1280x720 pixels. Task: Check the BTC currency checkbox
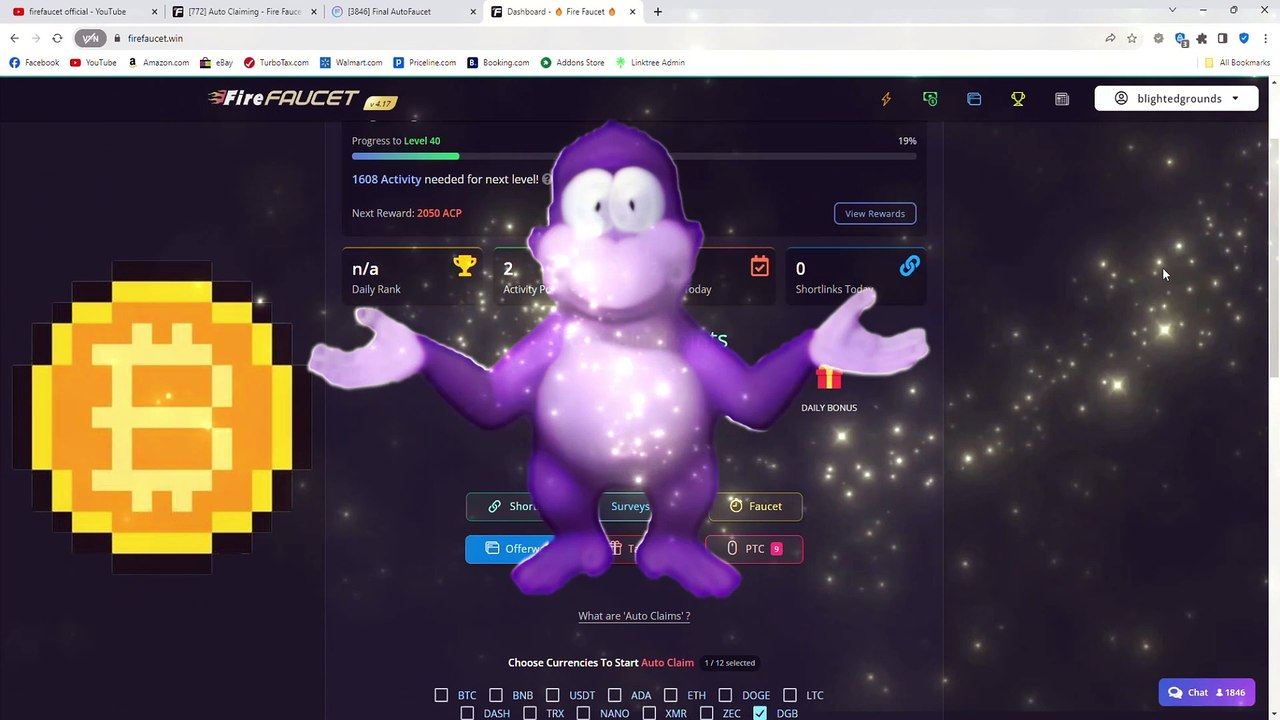tap(441, 695)
